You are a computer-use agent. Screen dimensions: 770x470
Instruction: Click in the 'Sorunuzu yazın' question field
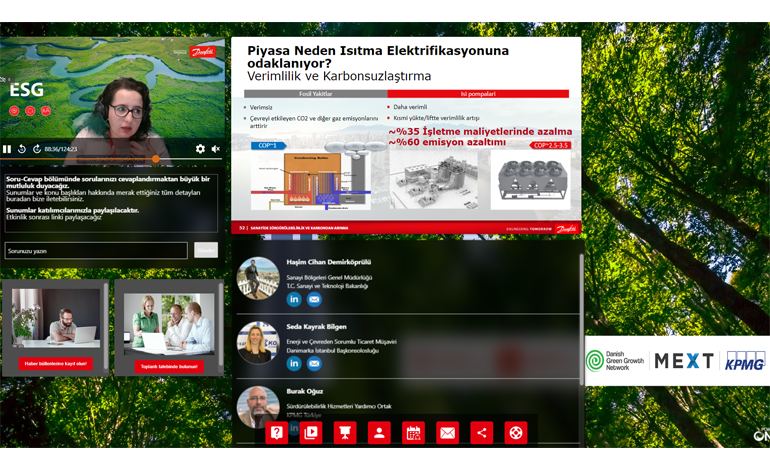(96, 250)
